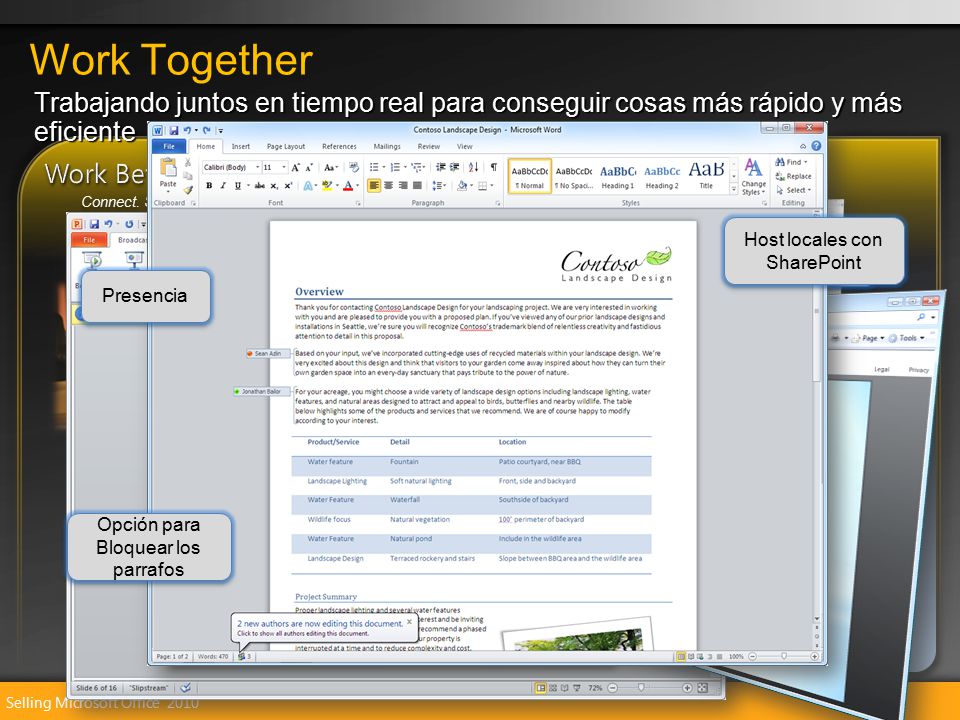The image size is (960, 720).
Task: Toggle Bold formatting
Action: point(209,186)
